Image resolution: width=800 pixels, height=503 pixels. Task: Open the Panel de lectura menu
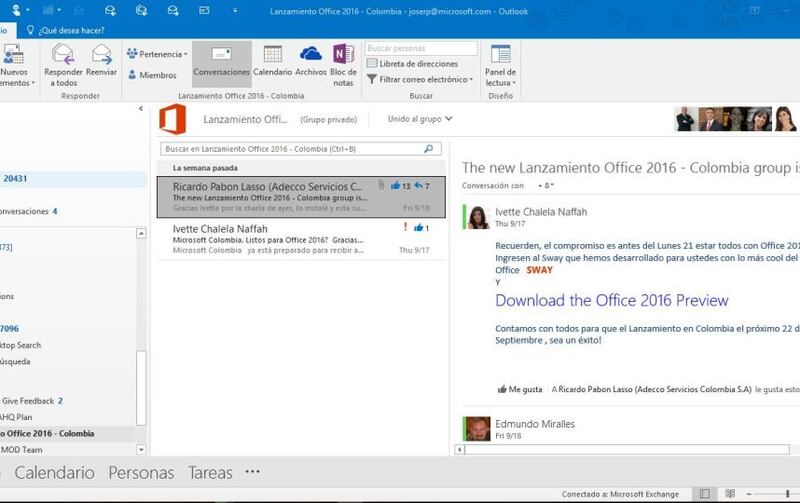click(x=500, y=65)
